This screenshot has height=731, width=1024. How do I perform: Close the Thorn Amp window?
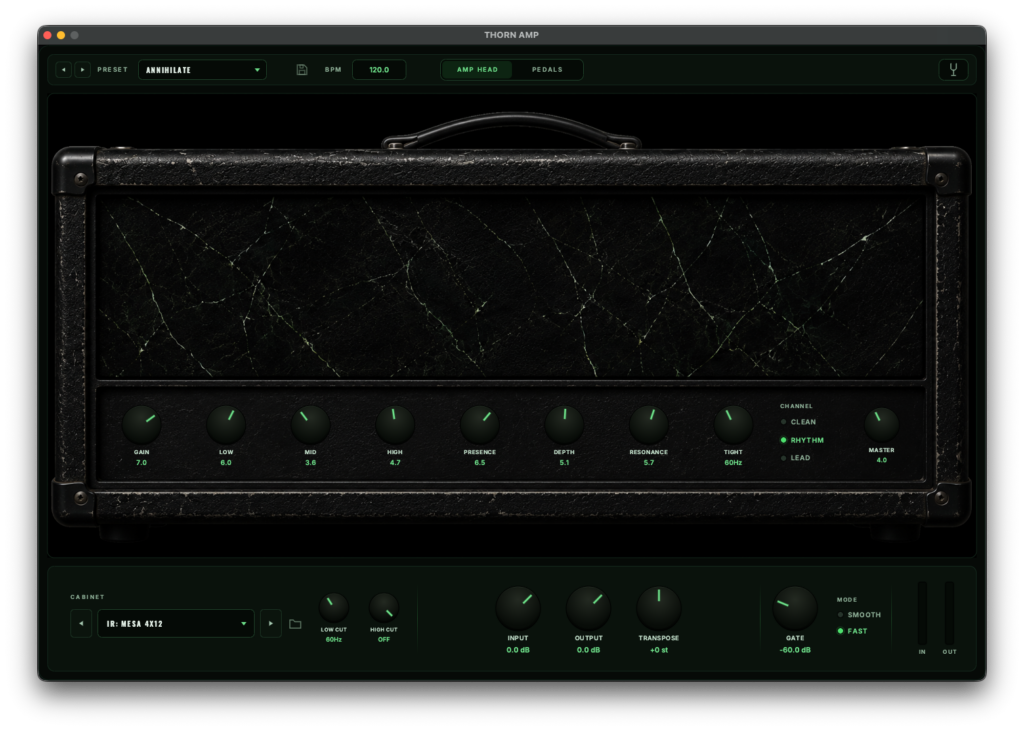pyautogui.click(x=48, y=35)
